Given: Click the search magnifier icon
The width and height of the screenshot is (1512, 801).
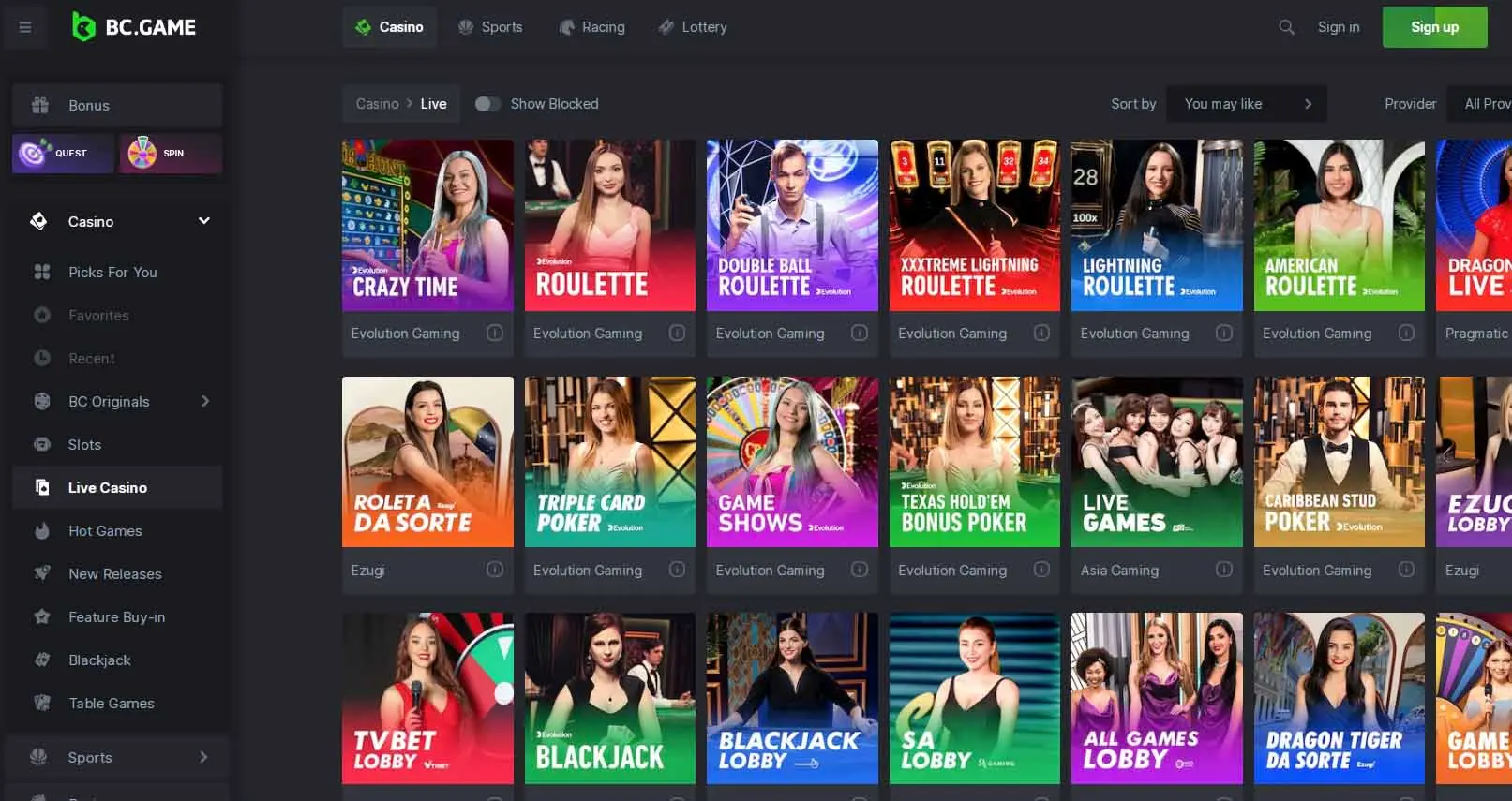Looking at the screenshot, I should [1286, 27].
